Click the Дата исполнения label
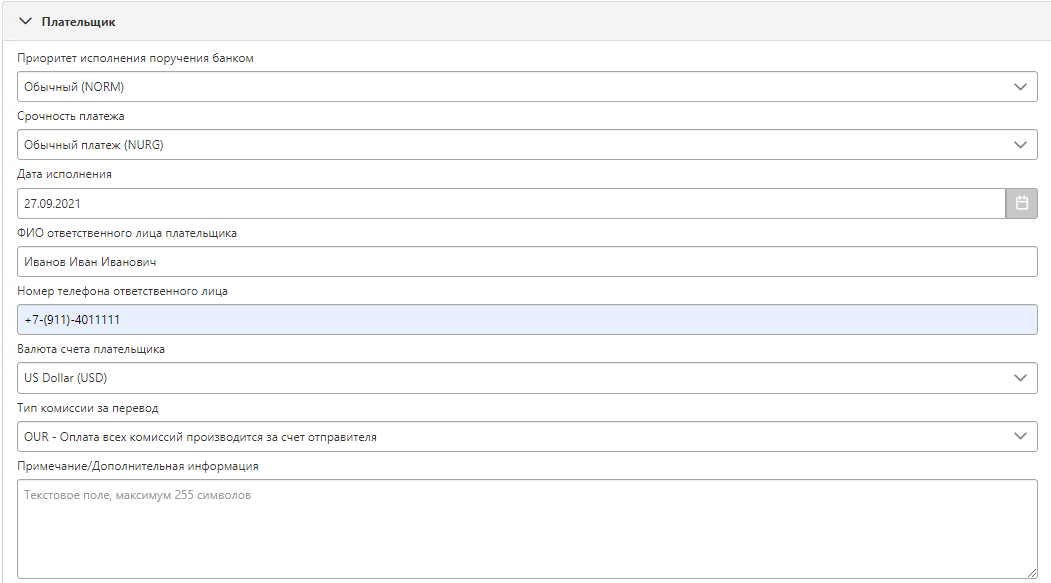The height and width of the screenshot is (583, 1051). (x=64, y=174)
